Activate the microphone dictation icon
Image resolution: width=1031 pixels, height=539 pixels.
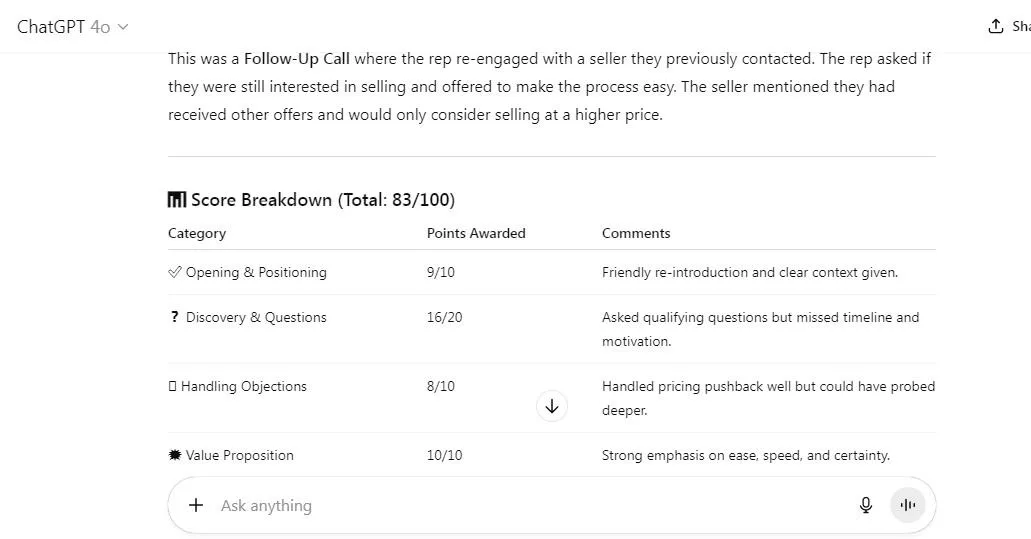866,505
